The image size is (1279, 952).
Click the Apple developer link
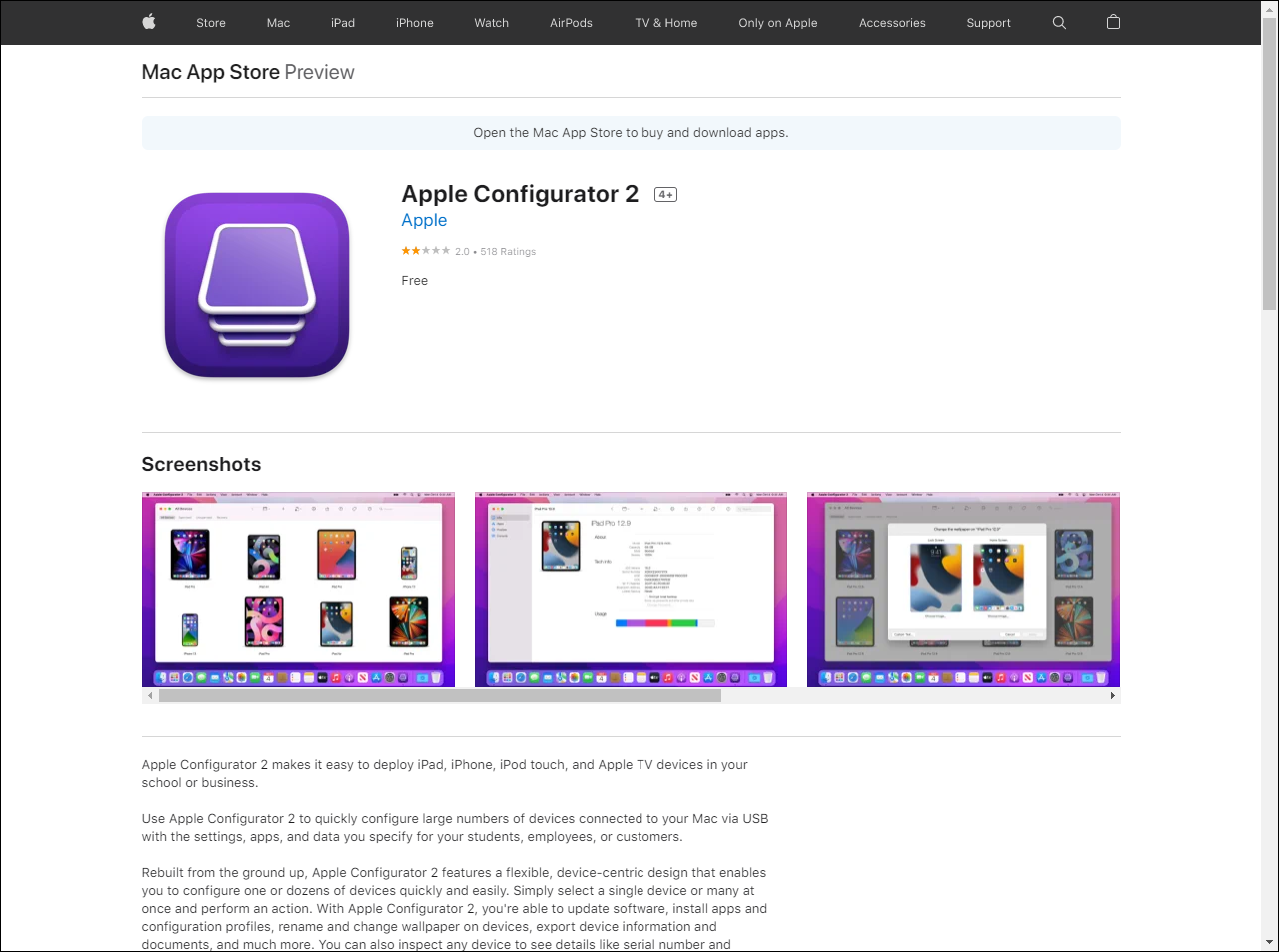point(424,221)
